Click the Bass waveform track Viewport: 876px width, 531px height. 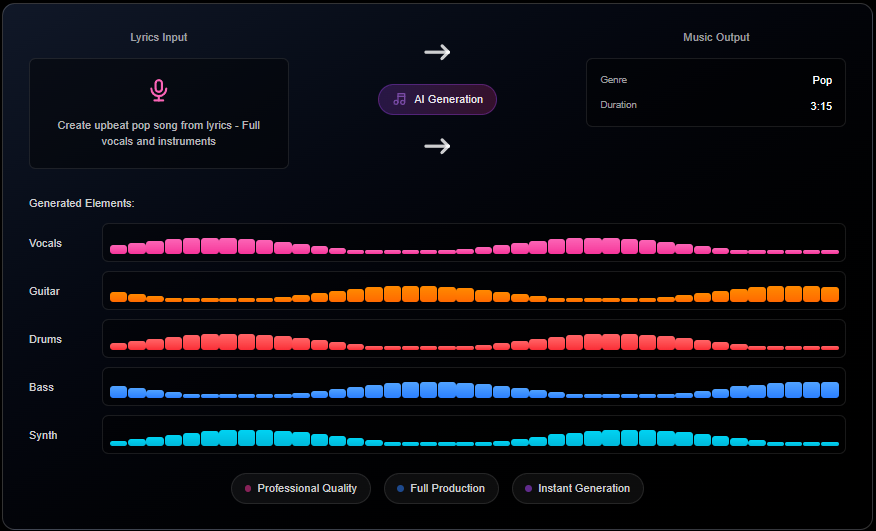coord(474,387)
